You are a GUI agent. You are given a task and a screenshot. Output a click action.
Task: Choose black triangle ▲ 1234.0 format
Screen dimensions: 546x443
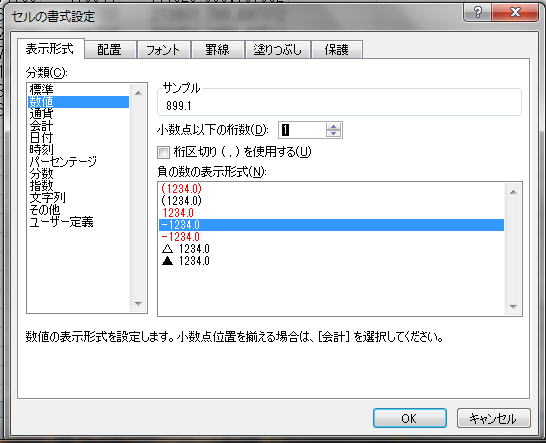coord(186,261)
